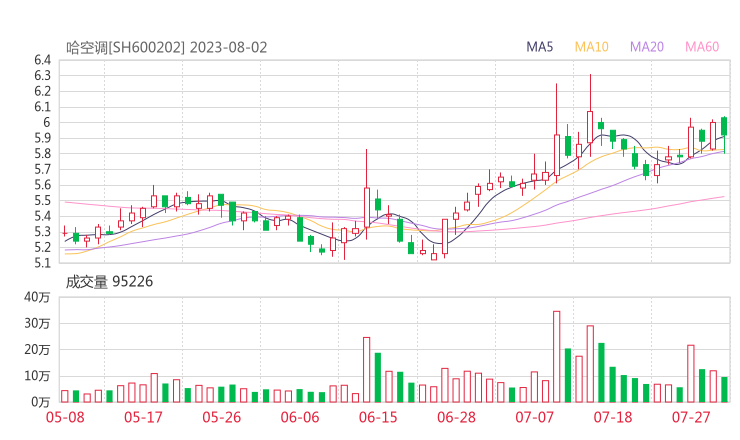Image resolution: width=740 pixels, height=440 pixels.
Task: Click the 10万 volume axis label
Action: pyautogui.click(x=37, y=376)
